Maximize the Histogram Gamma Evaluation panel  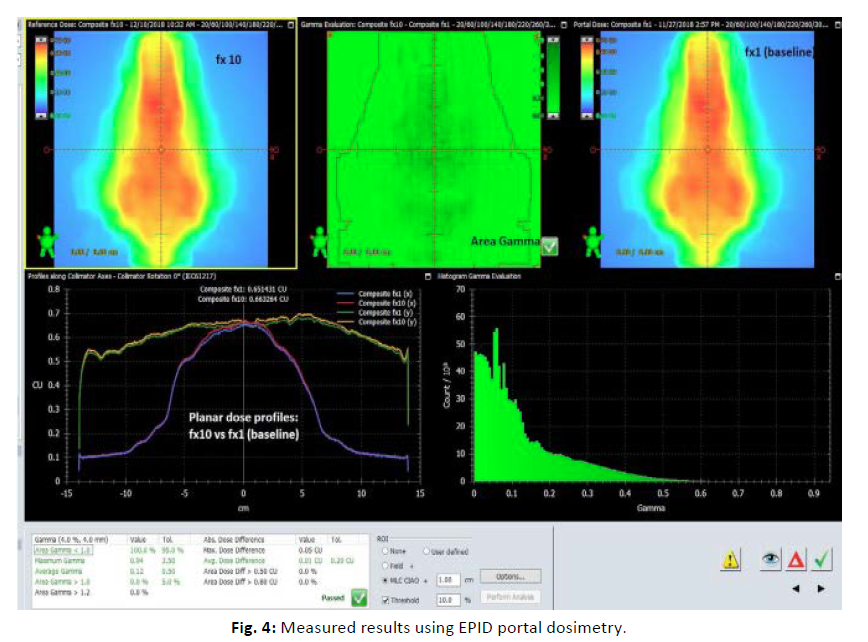838,275
